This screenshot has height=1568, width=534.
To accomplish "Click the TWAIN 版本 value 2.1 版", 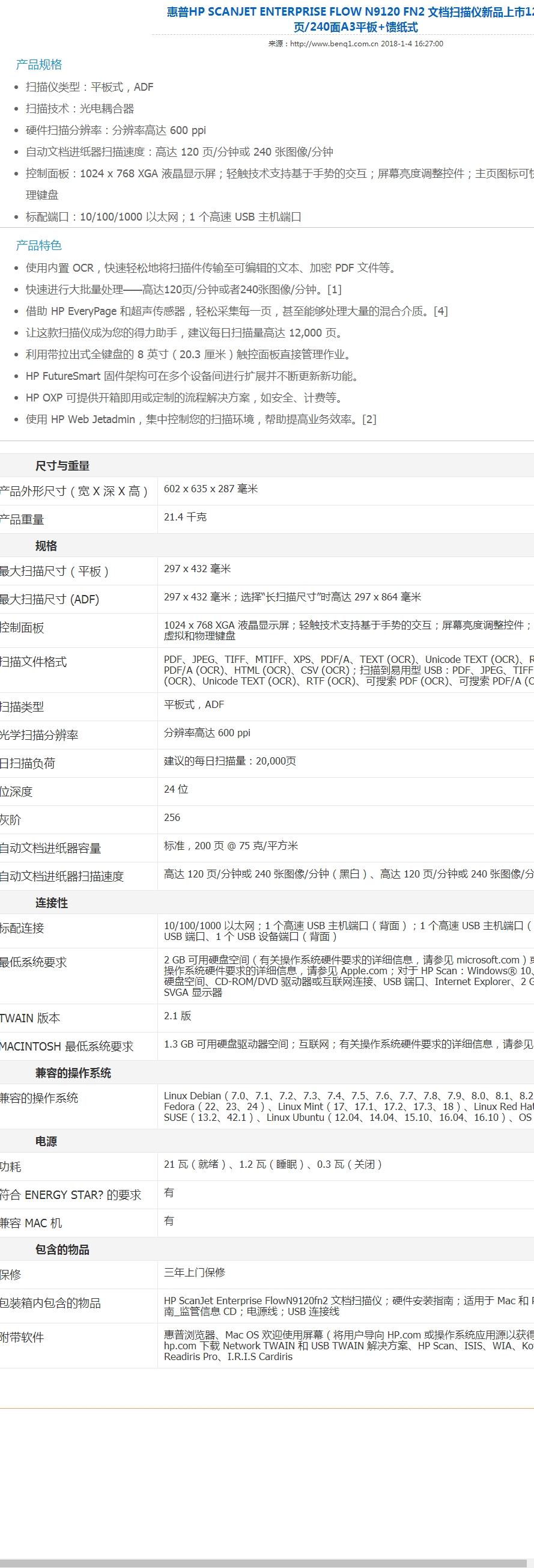I will 178,1016.
